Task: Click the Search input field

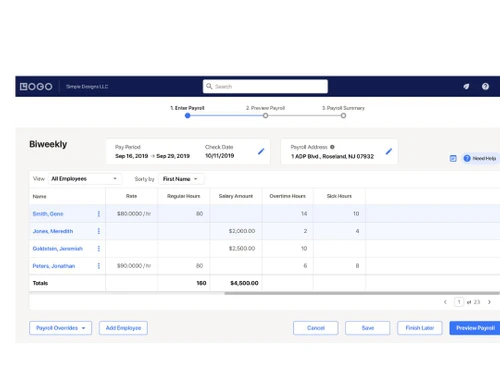Action: click(265, 86)
